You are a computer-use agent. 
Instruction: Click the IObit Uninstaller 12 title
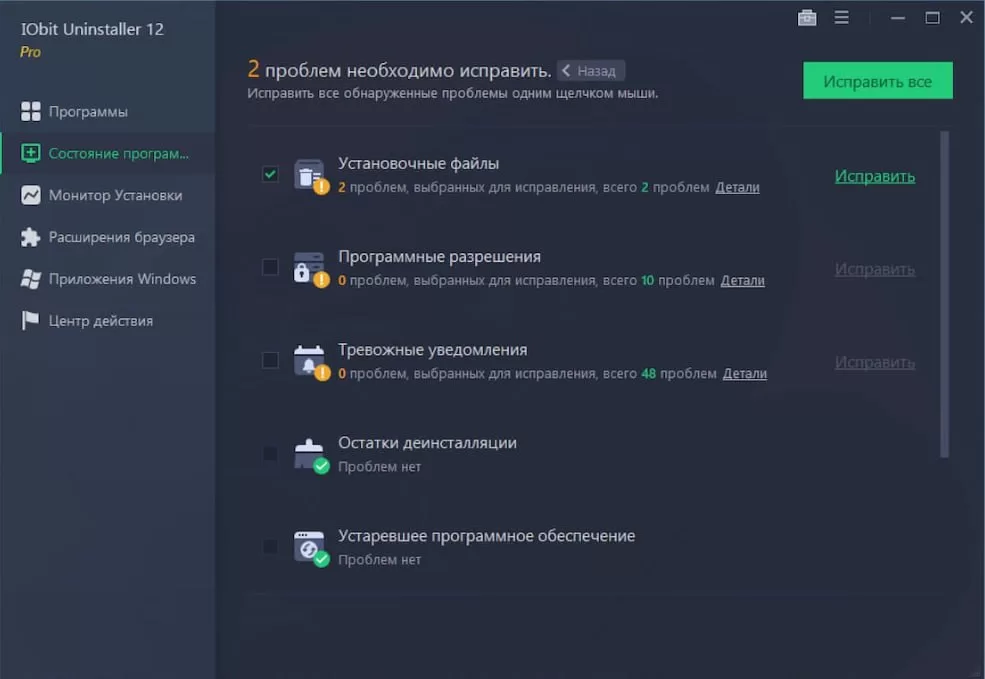coord(92,29)
